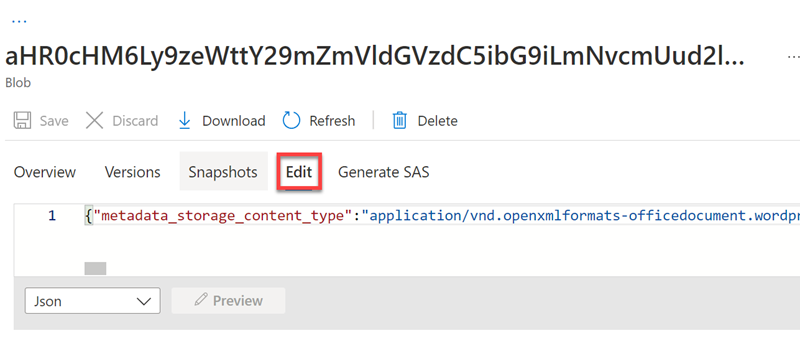Open the Versions tab
The width and height of the screenshot is (800, 361).
click(133, 172)
